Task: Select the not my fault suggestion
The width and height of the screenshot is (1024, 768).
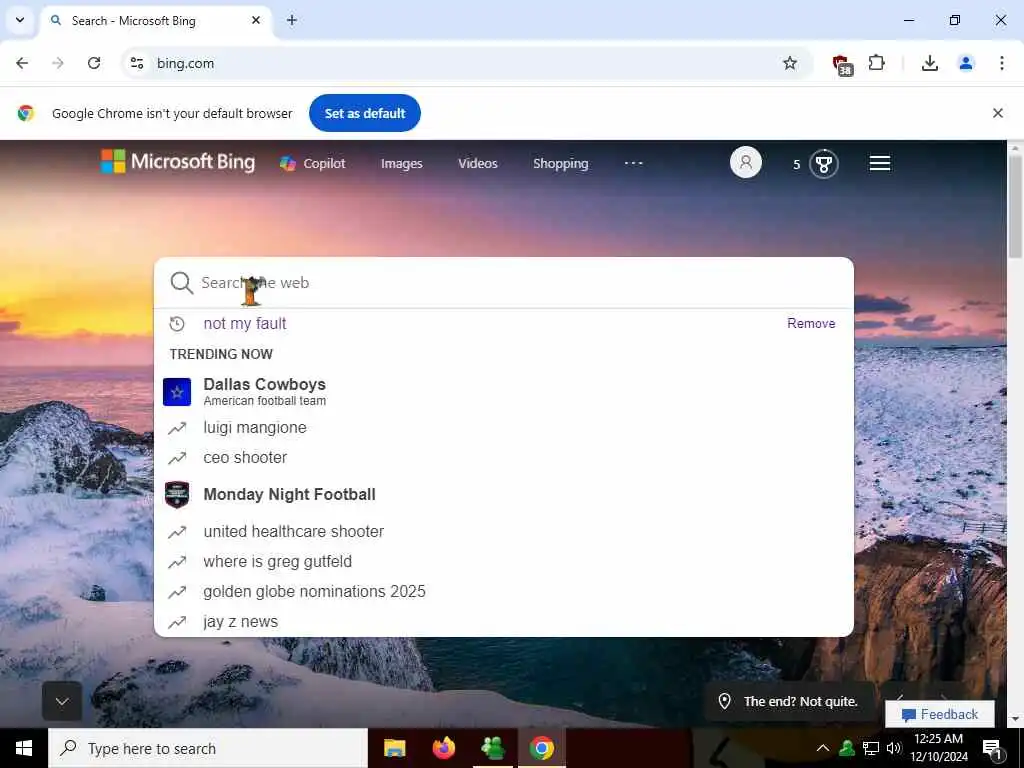Action: (x=504, y=324)
